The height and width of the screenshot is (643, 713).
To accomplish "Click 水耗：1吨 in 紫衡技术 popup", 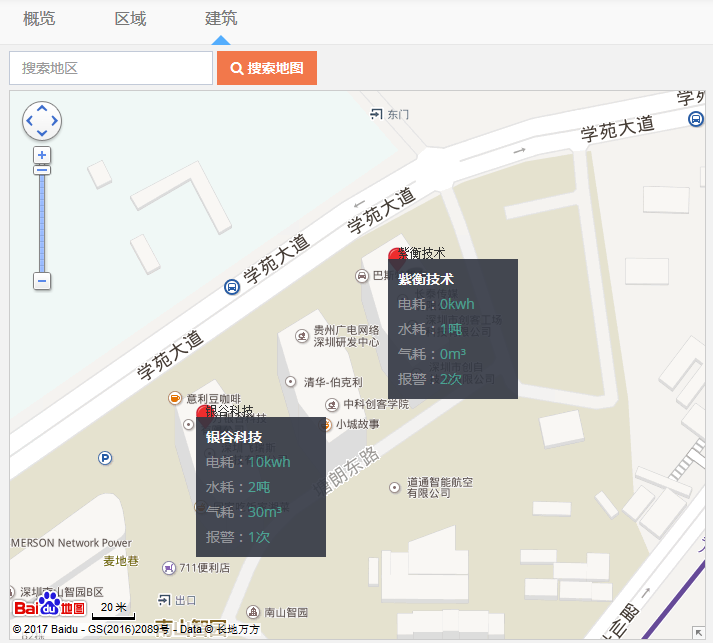I will [430, 329].
